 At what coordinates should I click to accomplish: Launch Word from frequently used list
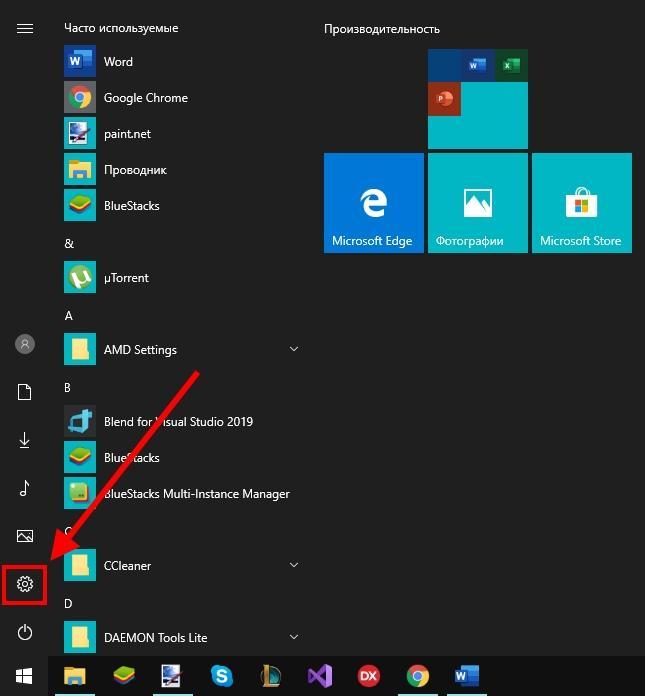[x=184, y=61]
